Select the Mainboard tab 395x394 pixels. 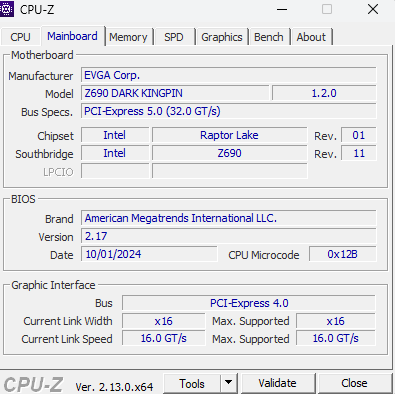72,36
